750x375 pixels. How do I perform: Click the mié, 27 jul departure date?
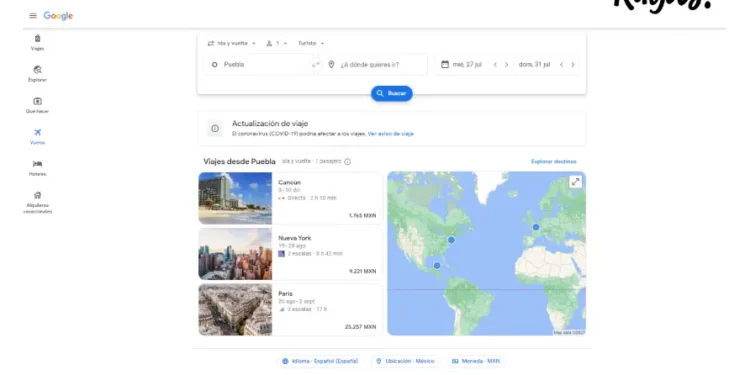[x=467, y=65]
